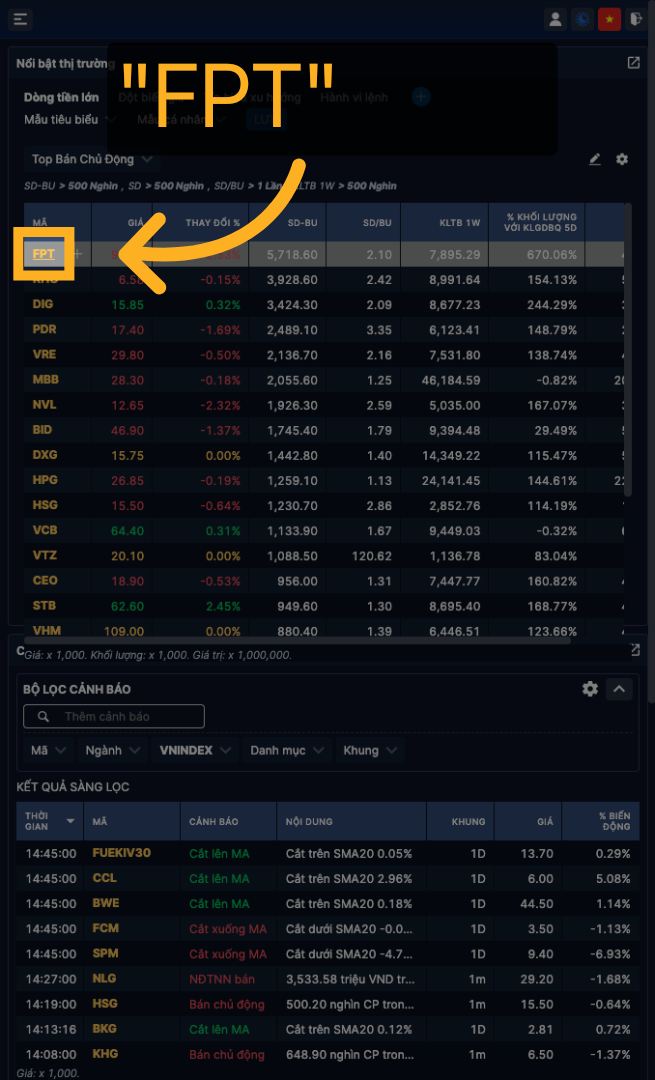Open the FUEKIV30 alert ticker
Viewport: 655px width, 1080px height.
coord(121,853)
